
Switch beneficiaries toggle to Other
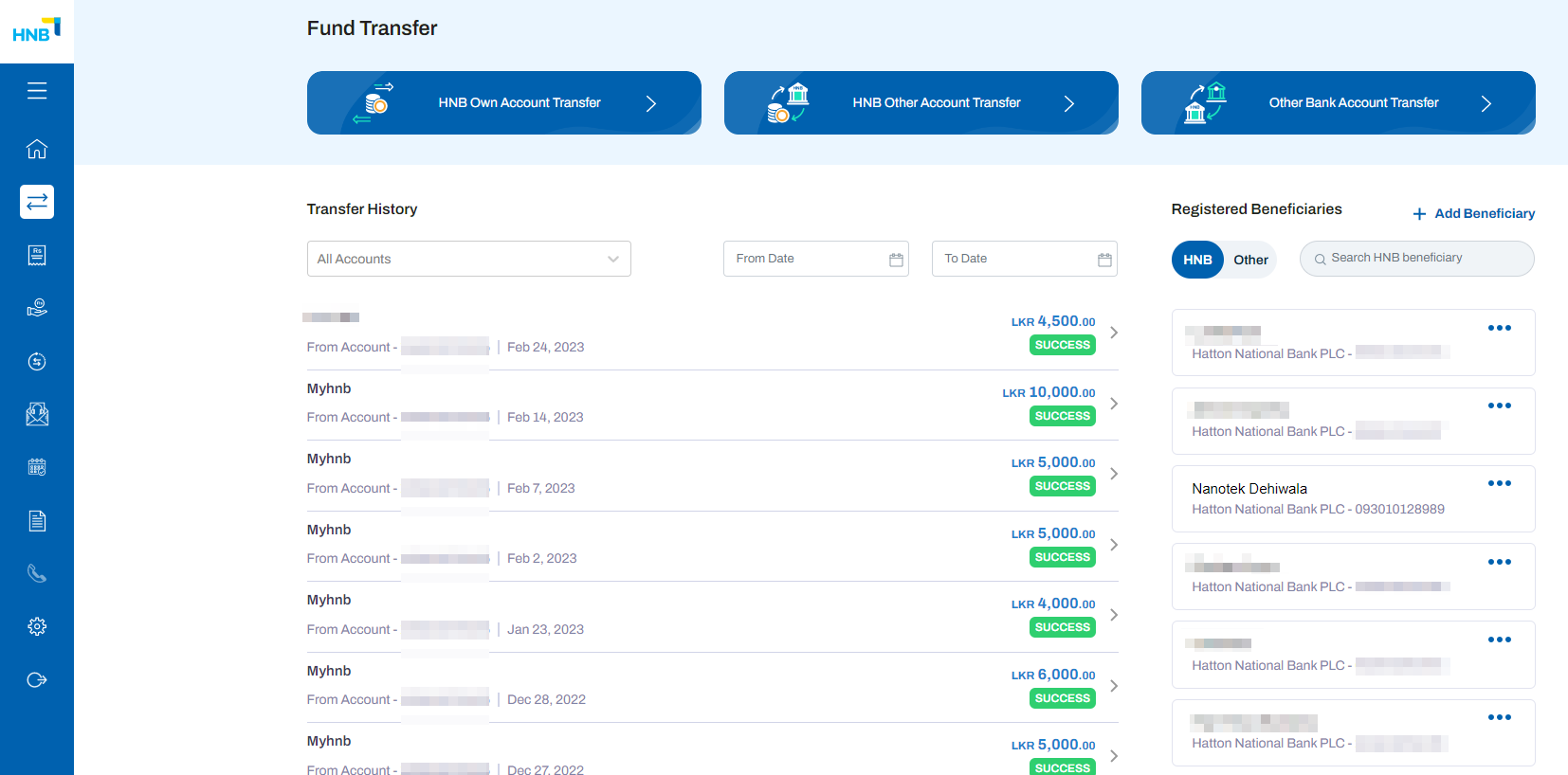1250,260
